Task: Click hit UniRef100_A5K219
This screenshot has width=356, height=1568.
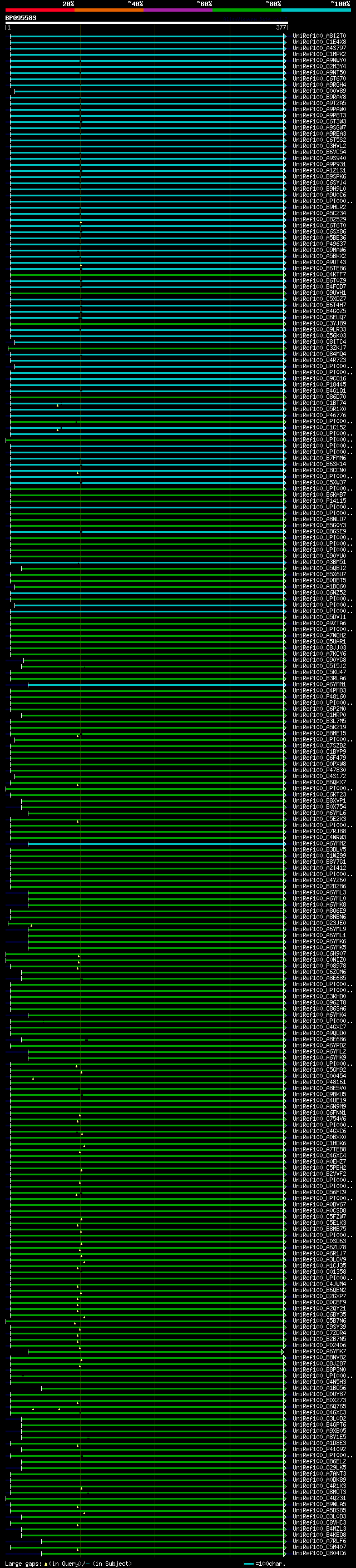Action: (x=319, y=727)
